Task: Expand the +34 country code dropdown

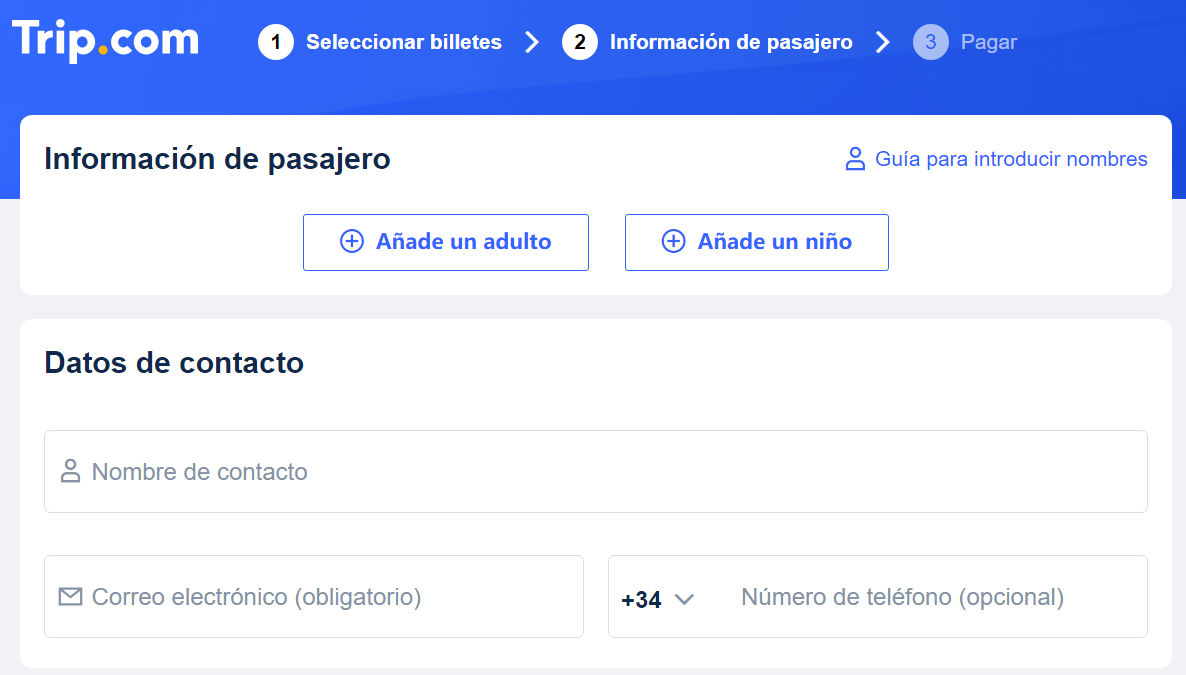Action: click(642, 600)
